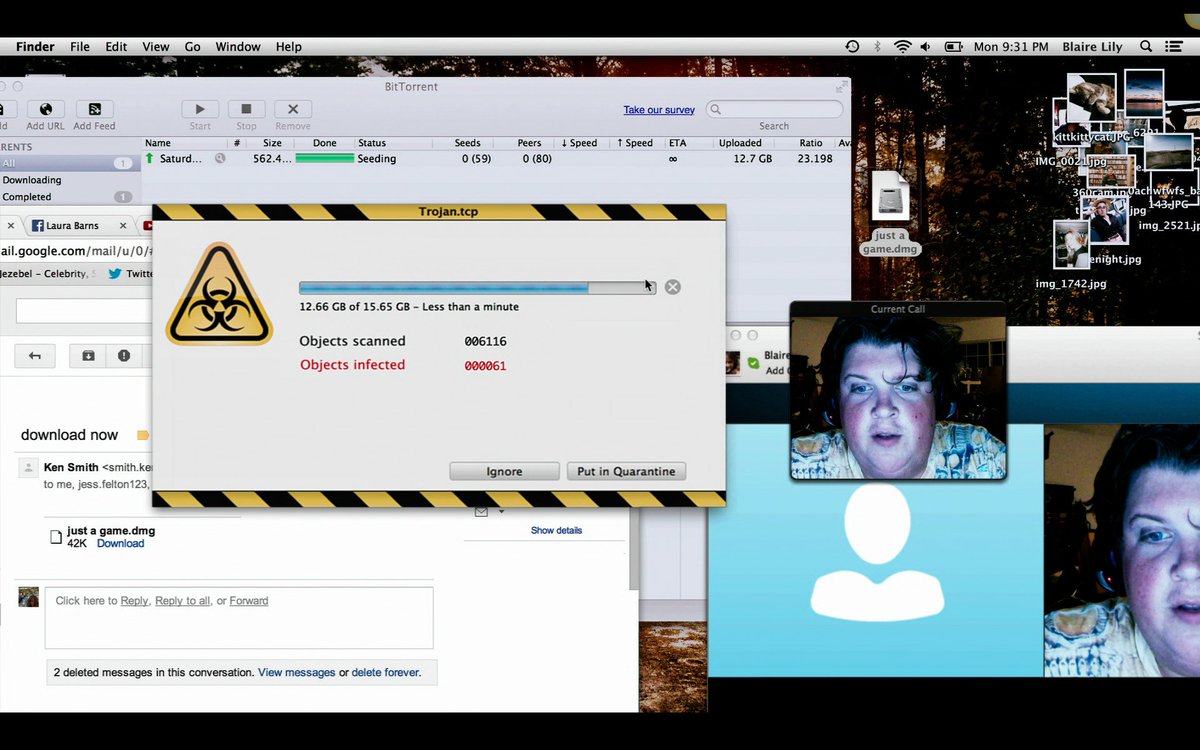Click in the Gmail reply text box
1200x750 pixels.
tap(239, 618)
